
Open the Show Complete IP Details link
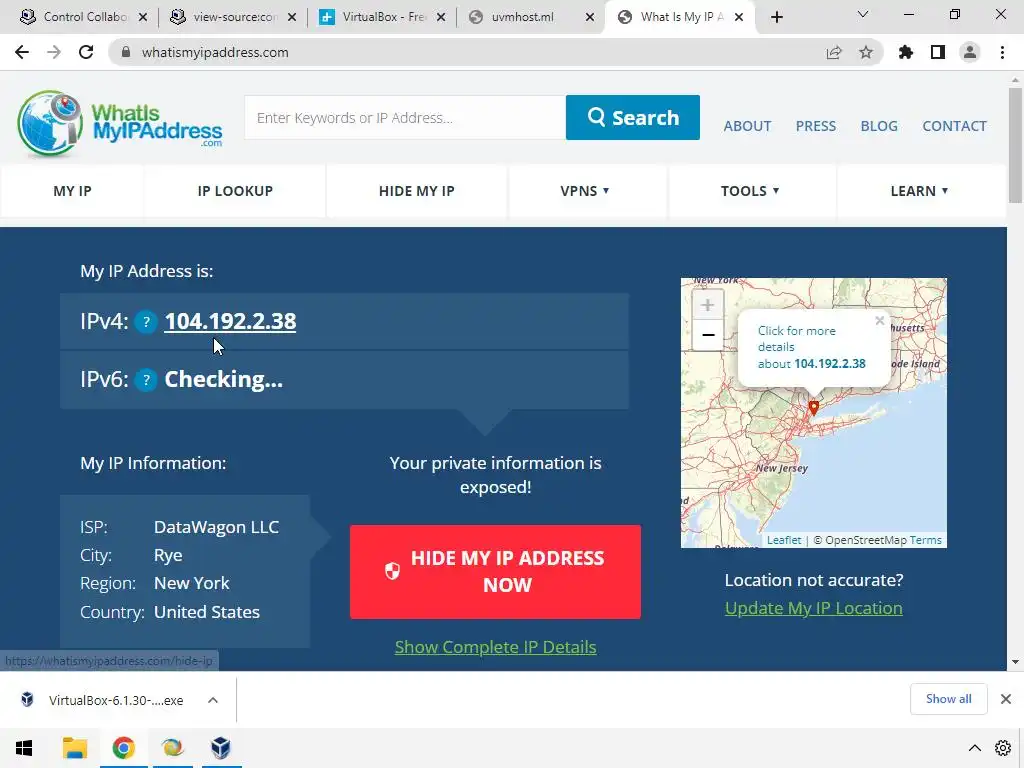pyautogui.click(x=496, y=647)
